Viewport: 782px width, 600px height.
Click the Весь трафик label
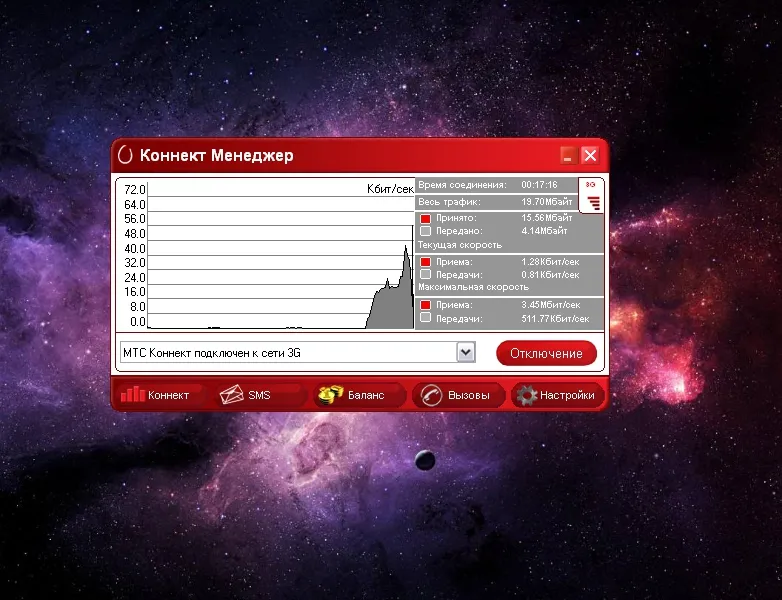(449, 201)
